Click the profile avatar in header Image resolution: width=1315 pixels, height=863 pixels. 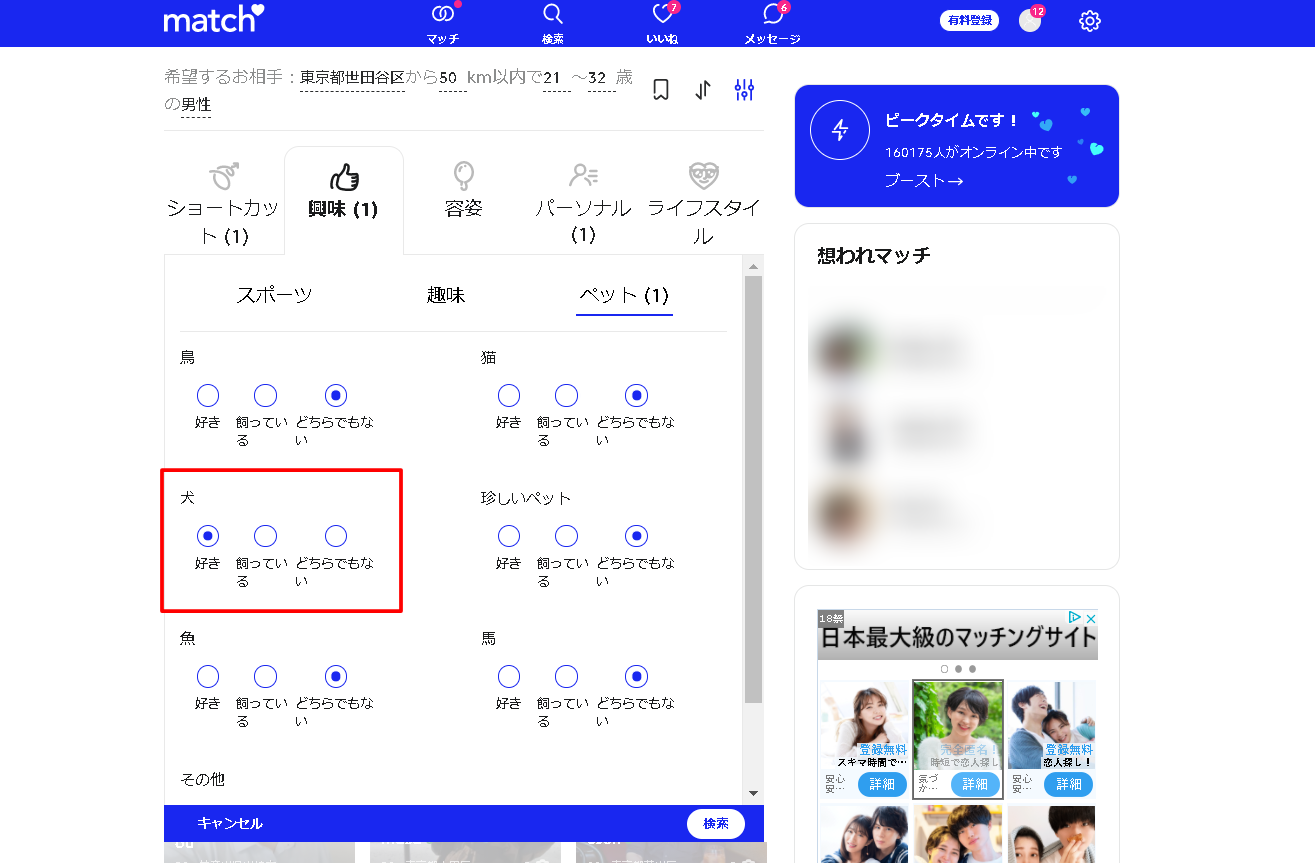[1029, 21]
